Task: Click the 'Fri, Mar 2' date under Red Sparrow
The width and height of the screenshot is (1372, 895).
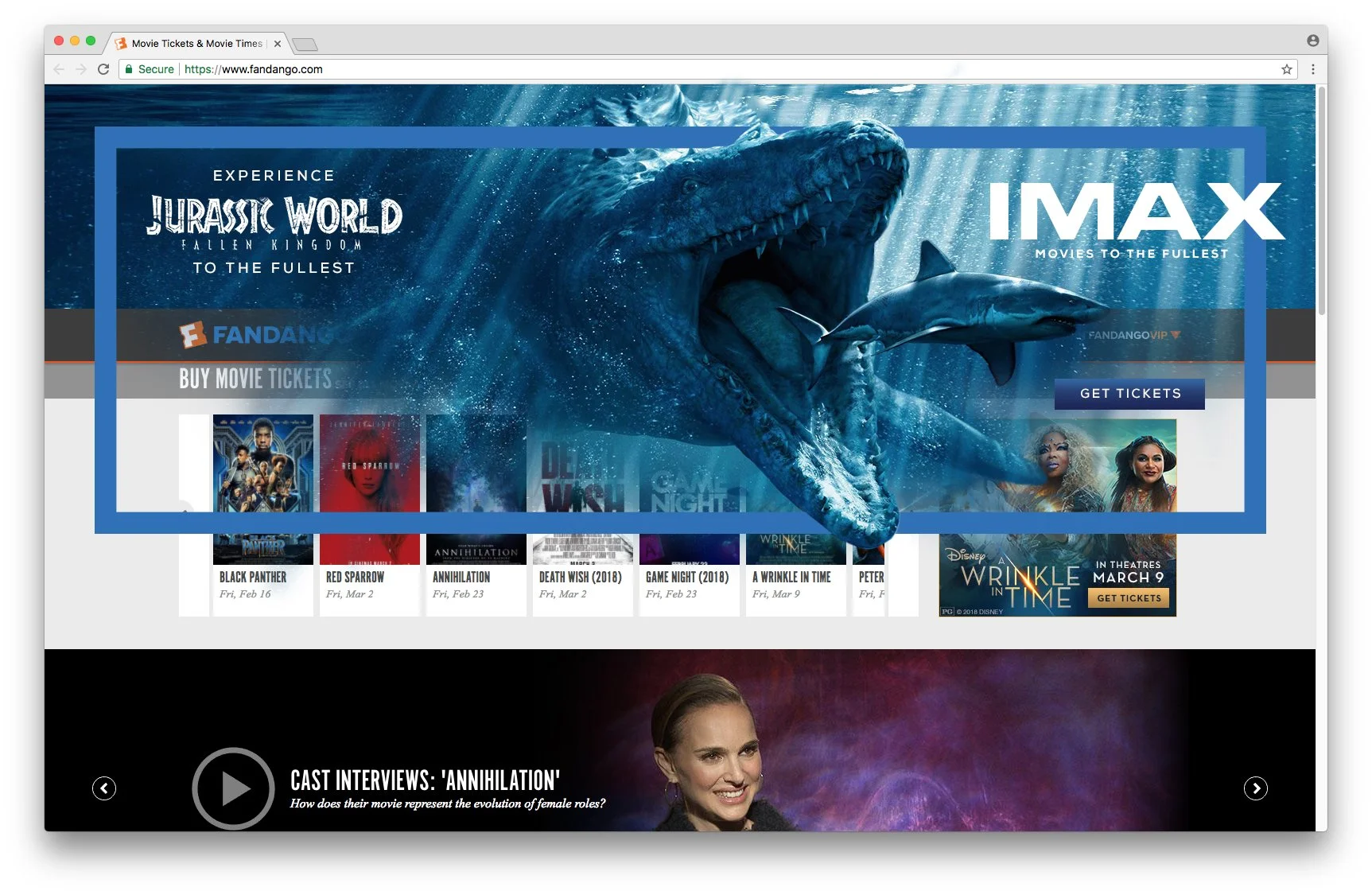Action: 349,594
